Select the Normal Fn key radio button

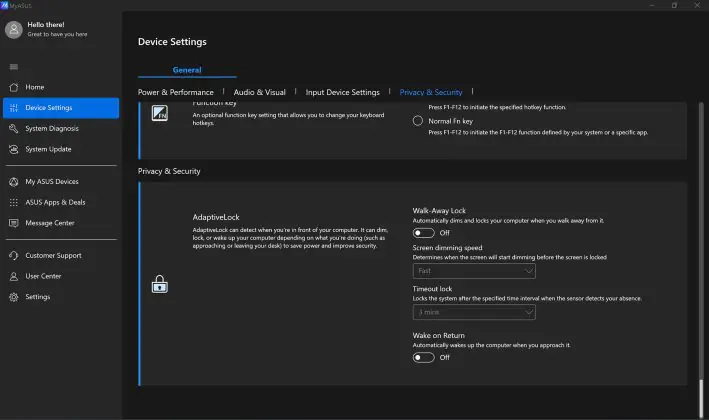click(x=418, y=121)
